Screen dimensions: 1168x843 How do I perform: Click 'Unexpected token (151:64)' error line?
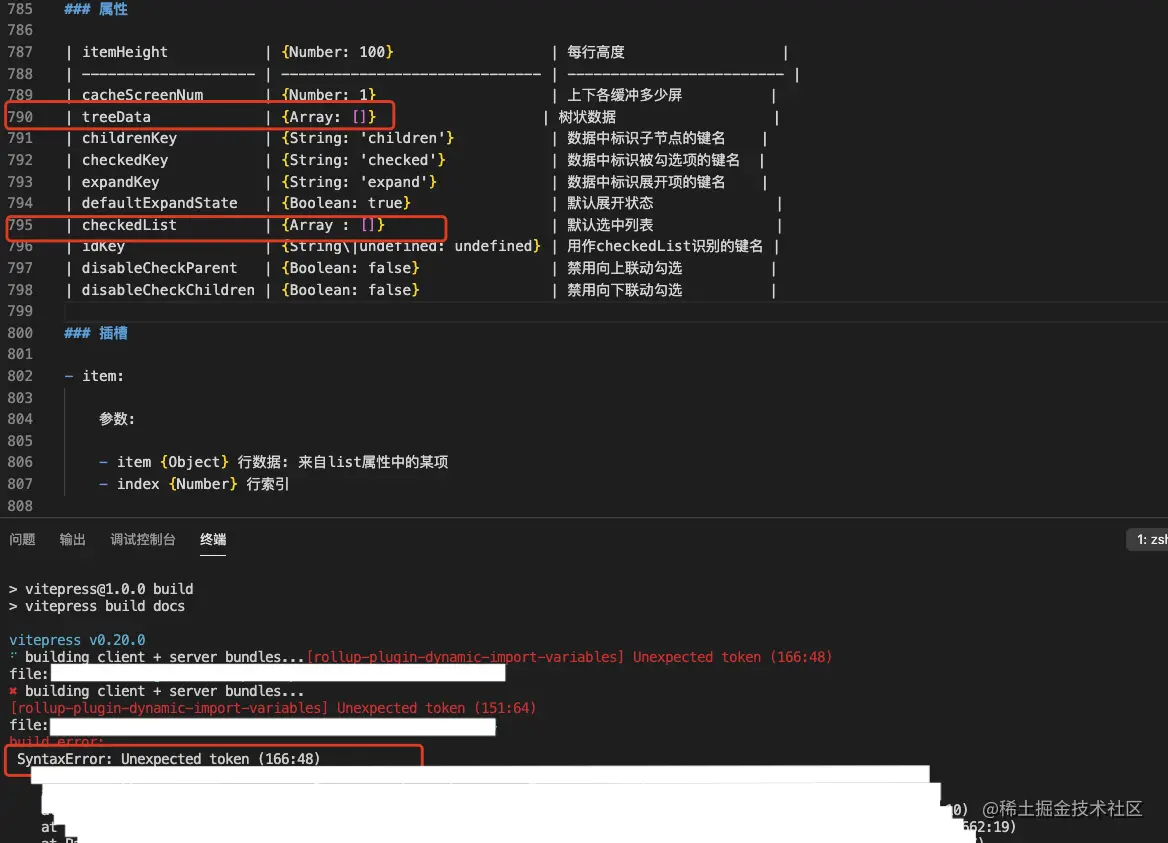tap(273, 708)
